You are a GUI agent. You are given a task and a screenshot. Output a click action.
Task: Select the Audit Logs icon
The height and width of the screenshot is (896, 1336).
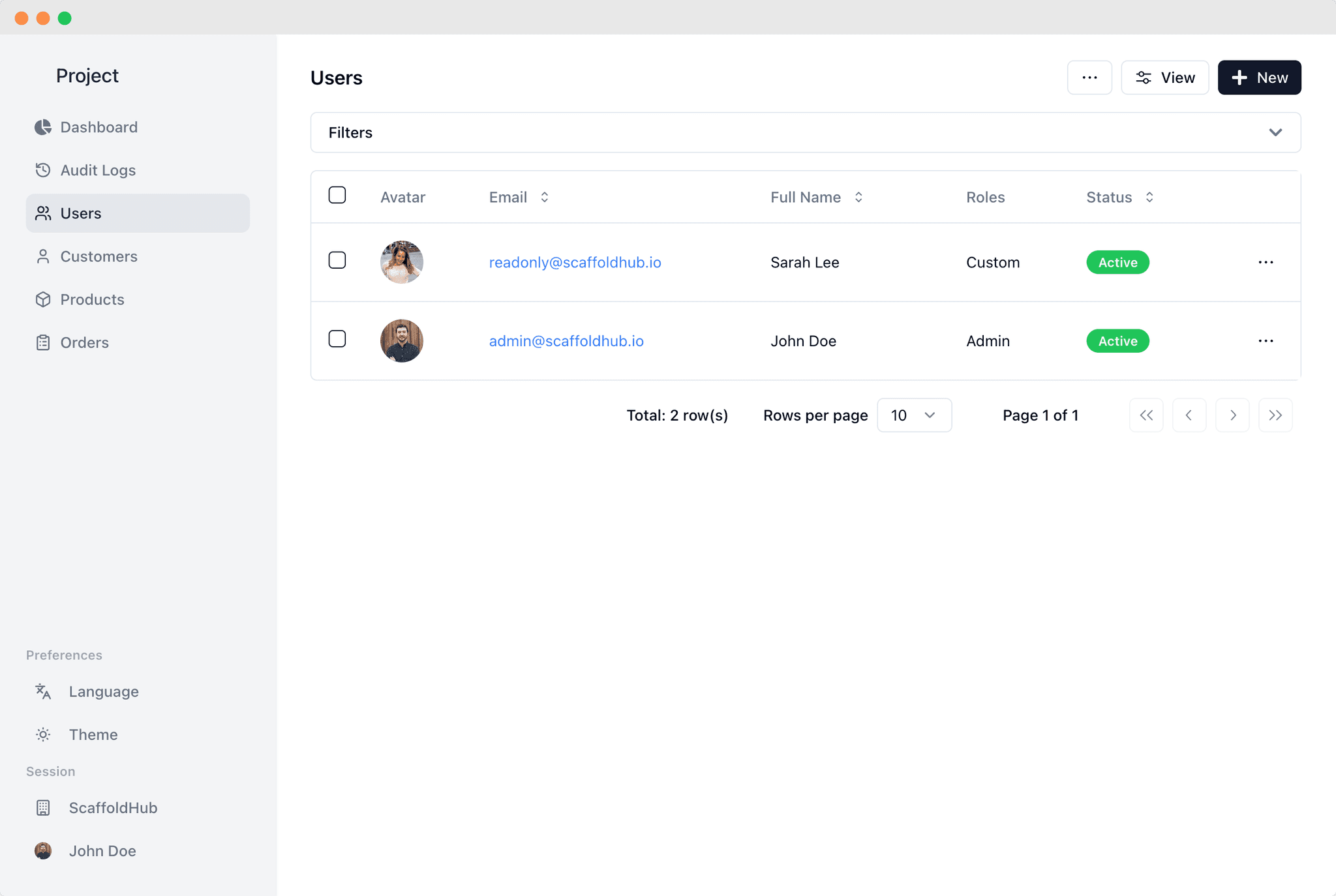click(43, 170)
